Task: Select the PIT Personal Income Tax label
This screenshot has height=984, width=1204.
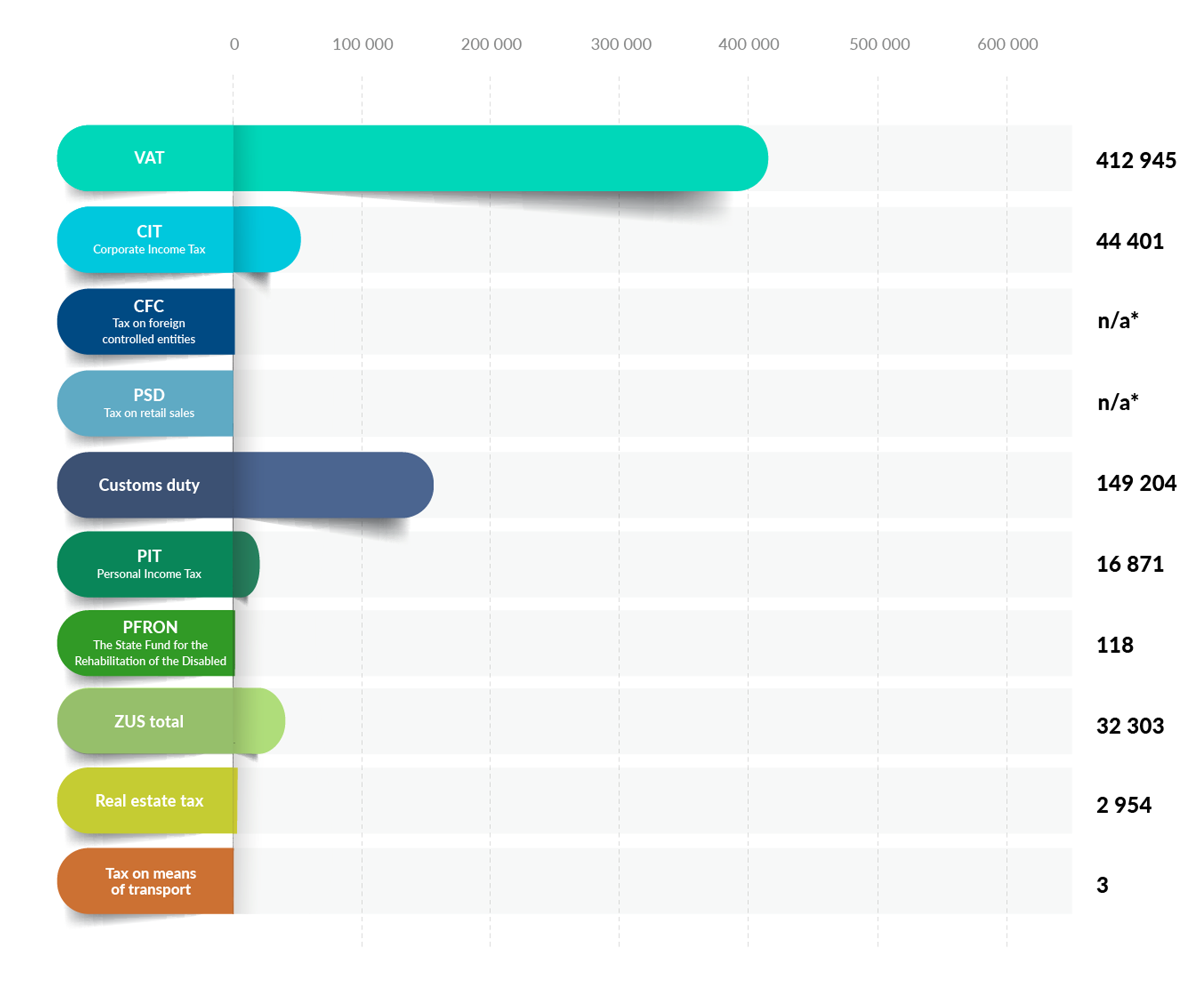Action: click(149, 564)
